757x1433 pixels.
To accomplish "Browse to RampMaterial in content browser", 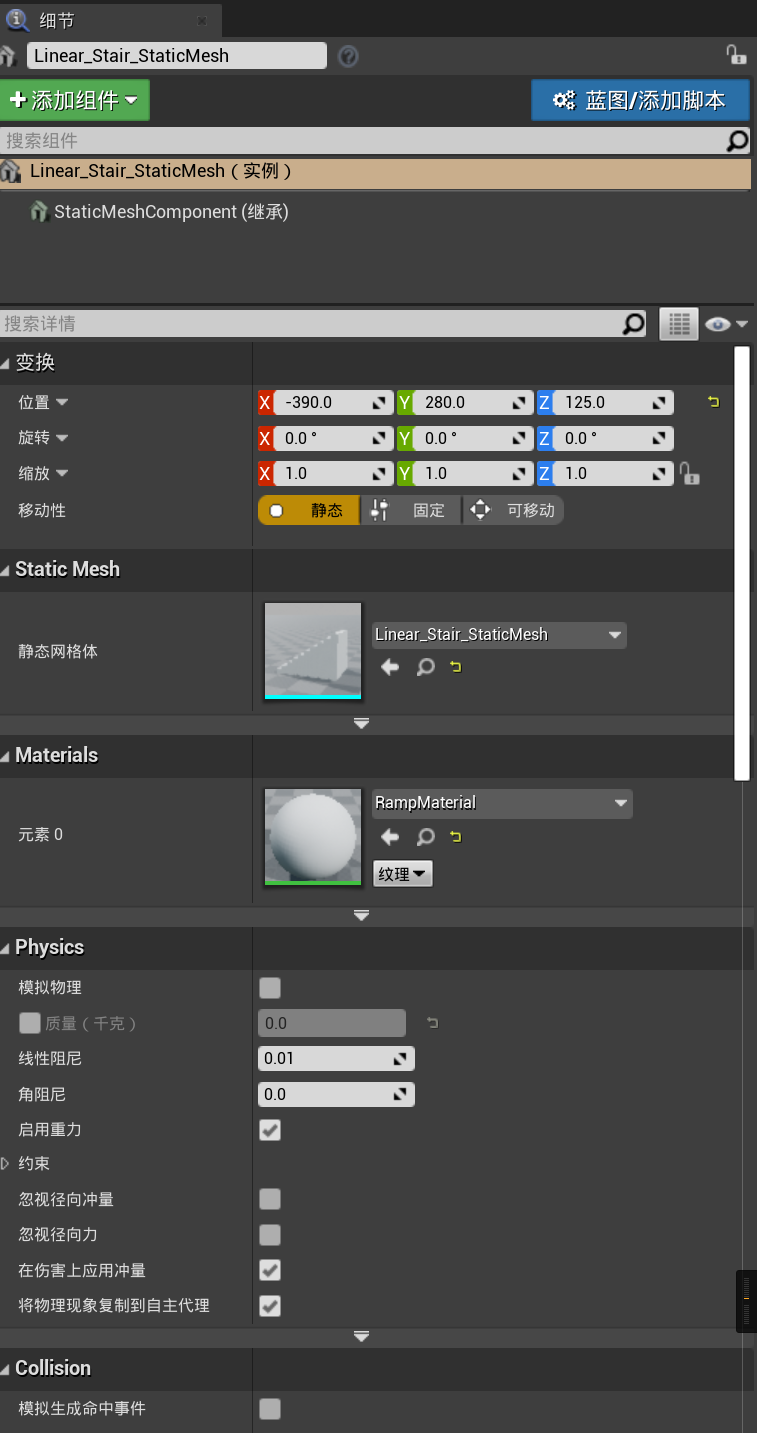I will coord(426,837).
